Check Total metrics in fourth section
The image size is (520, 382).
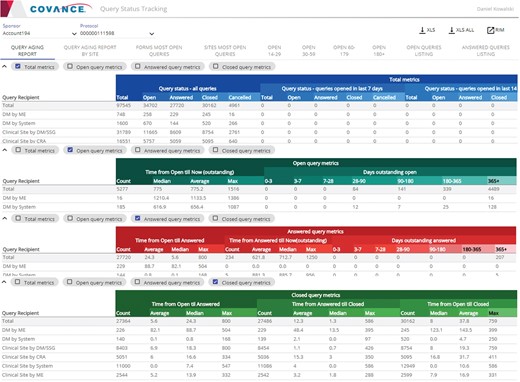[18, 282]
